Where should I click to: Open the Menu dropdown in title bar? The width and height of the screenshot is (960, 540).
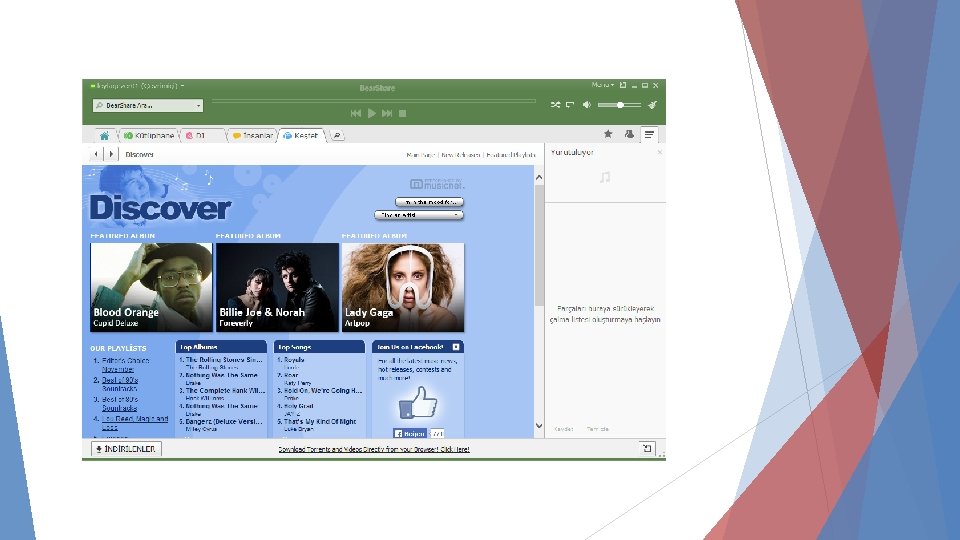click(602, 85)
